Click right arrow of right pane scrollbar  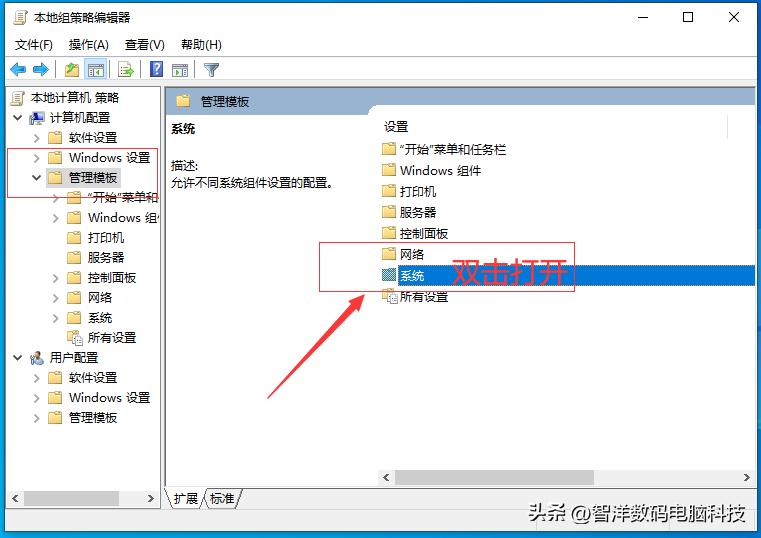pyautogui.click(x=746, y=477)
